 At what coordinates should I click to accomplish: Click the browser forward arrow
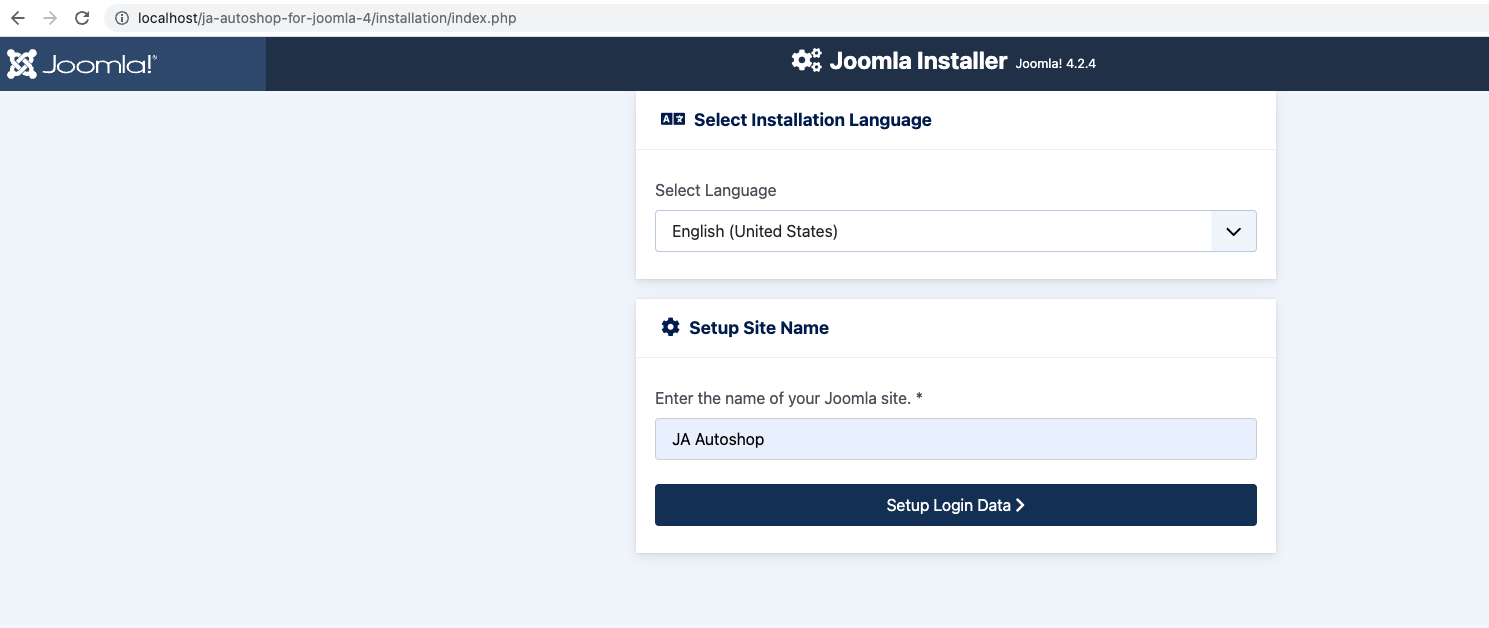coord(50,18)
